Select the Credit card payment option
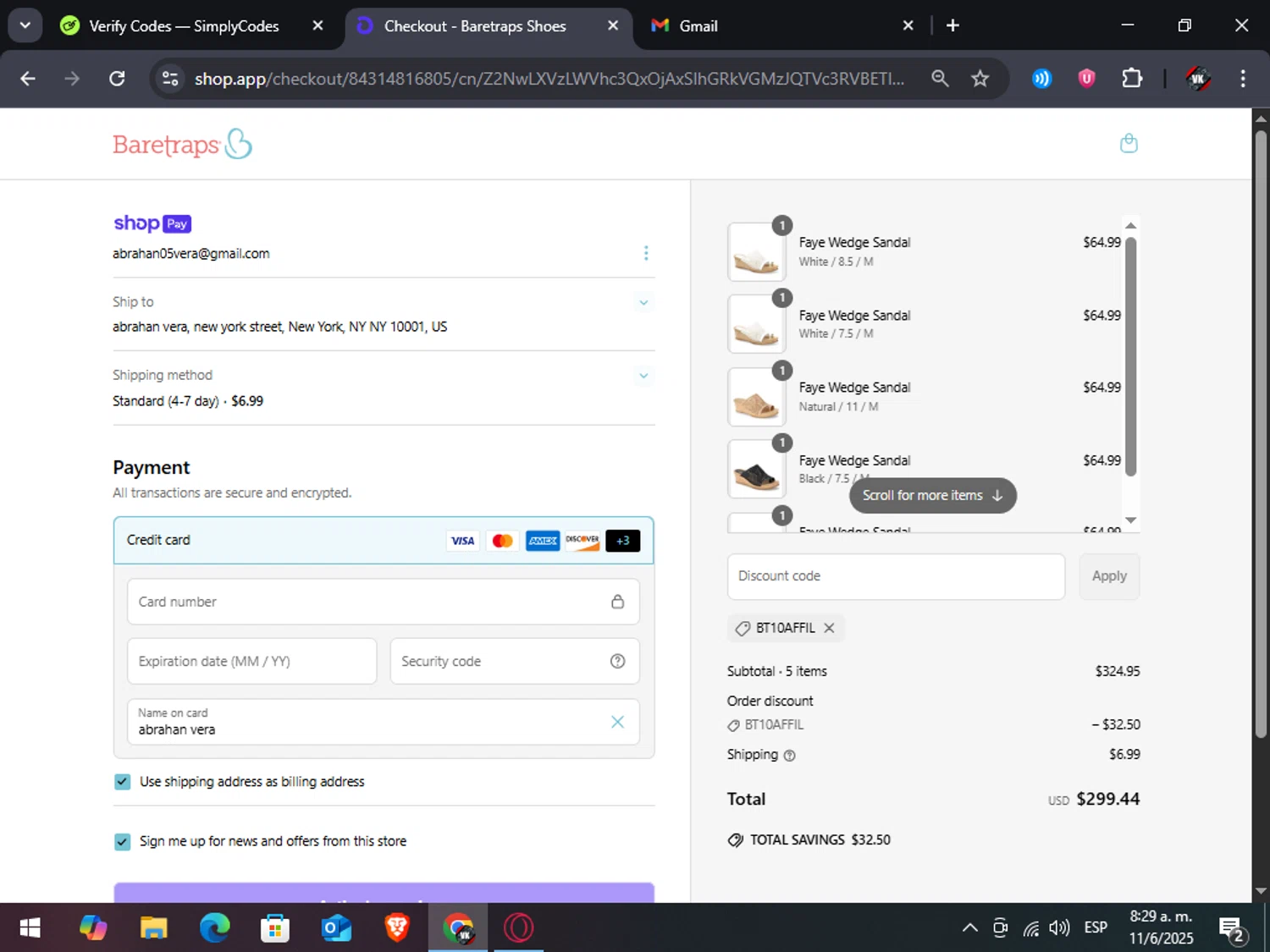 384,540
